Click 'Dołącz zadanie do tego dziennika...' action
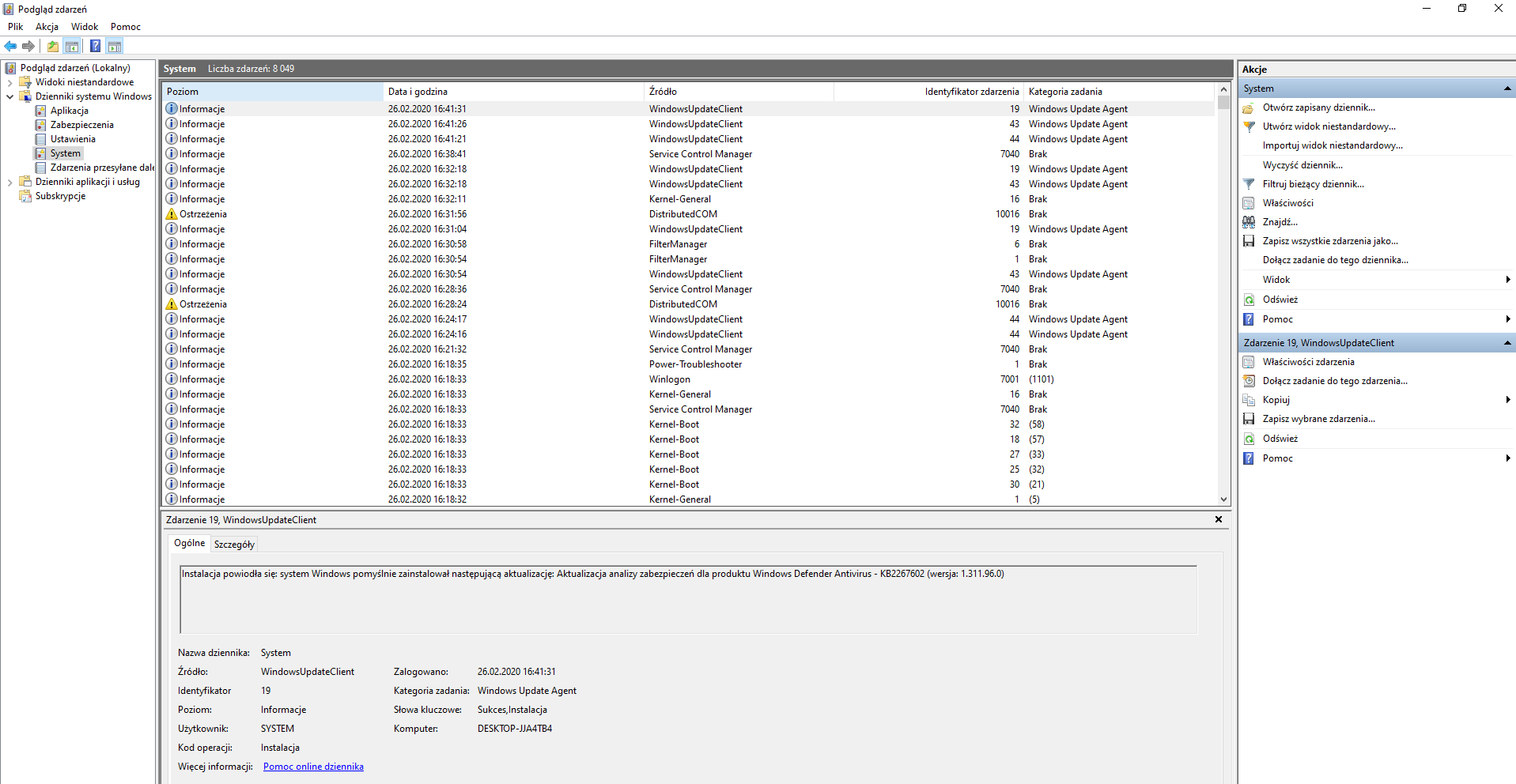1516x784 pixels. point(1335,260)
